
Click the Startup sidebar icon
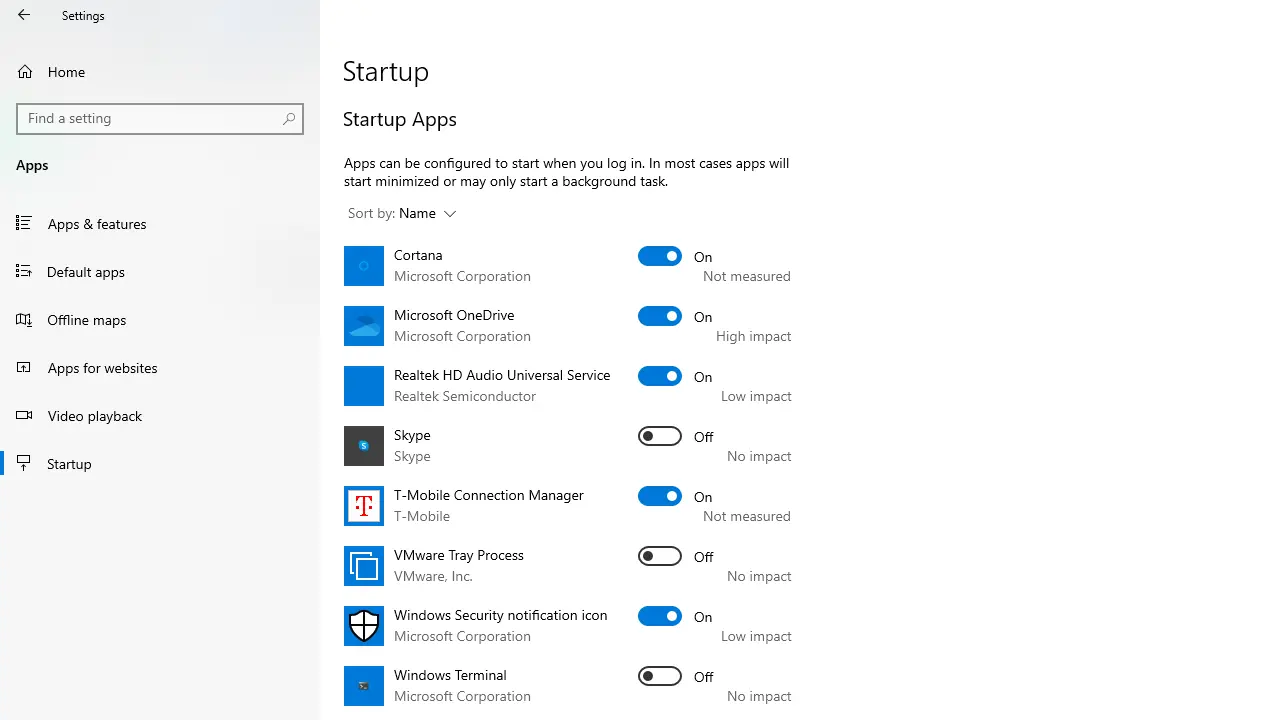(25, 463)
